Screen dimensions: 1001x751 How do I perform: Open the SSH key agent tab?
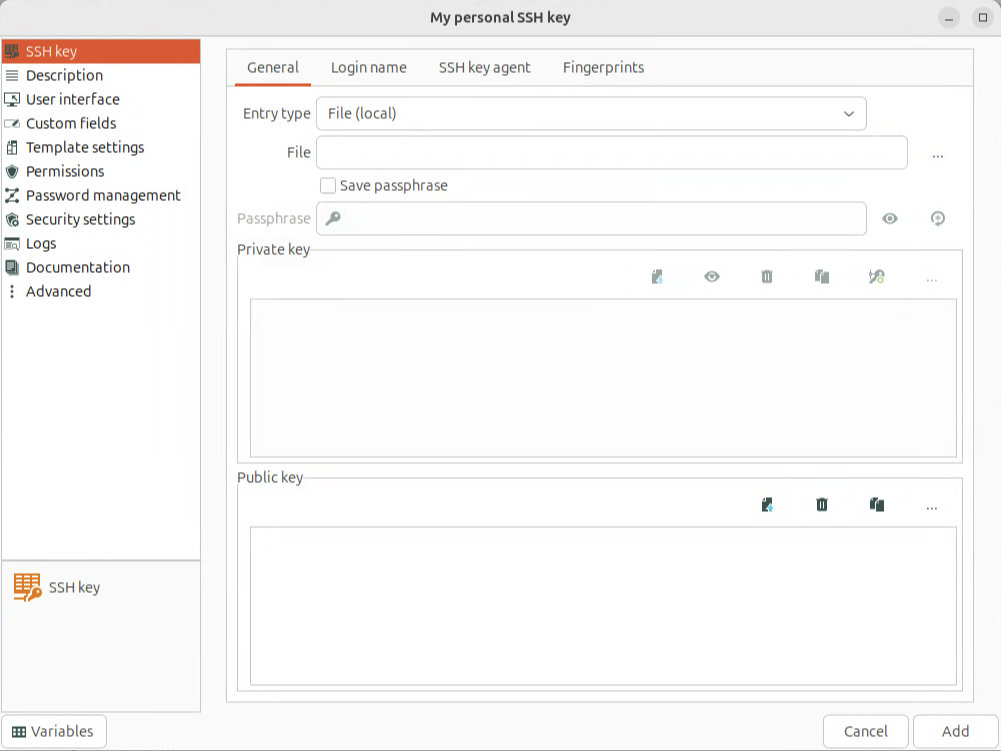(x=484, y=68)
